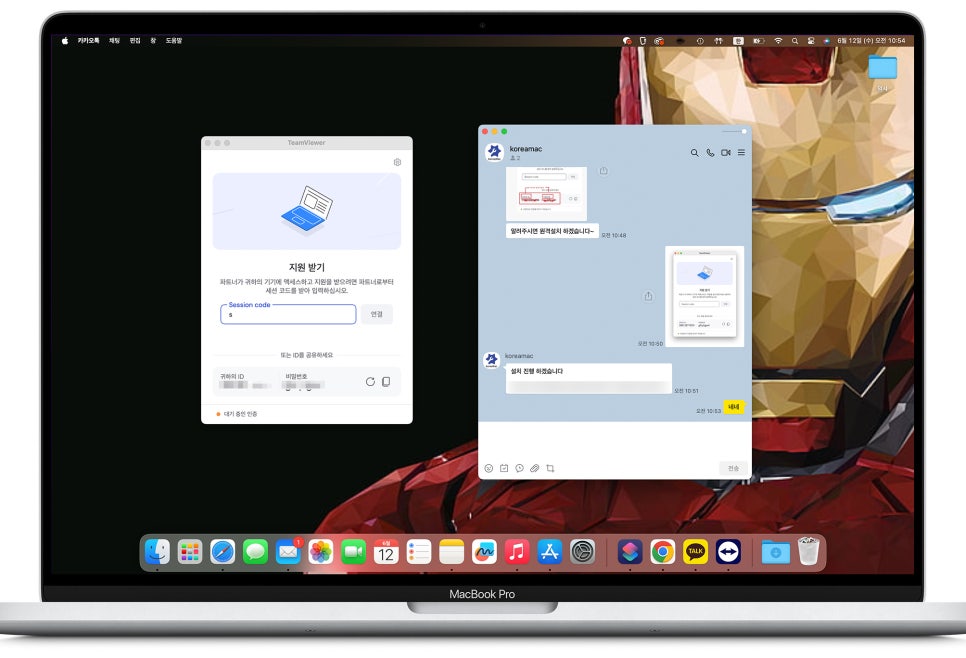Image resolution: width=966 pixels, height=658 pixels.
Task: Click the date and time in menu bar
Action: point(871,41)
